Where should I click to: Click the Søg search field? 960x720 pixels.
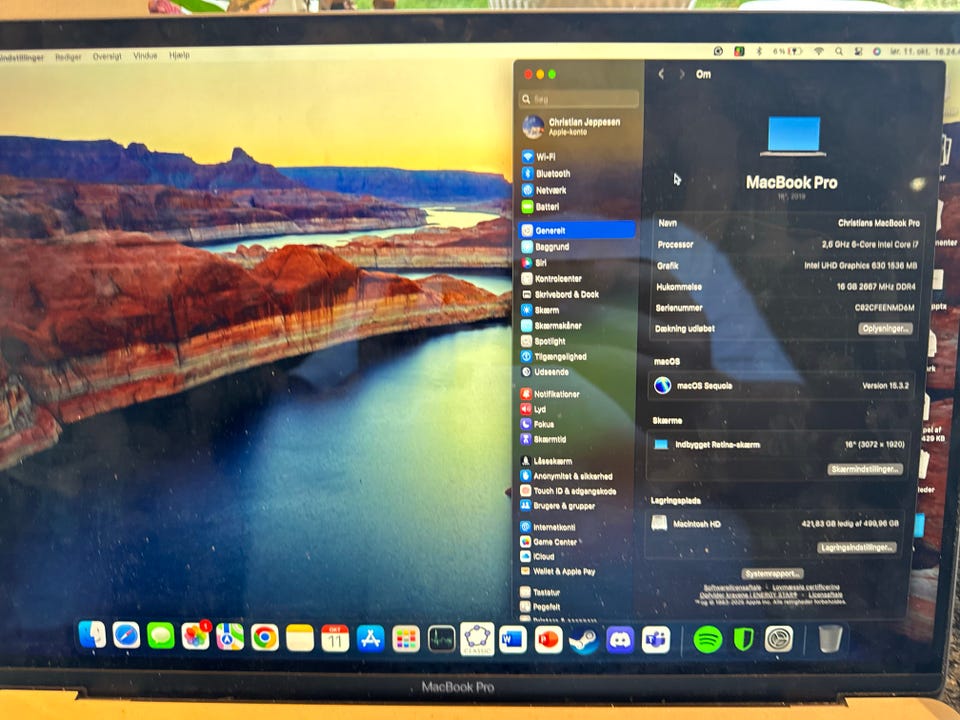tap(579, 99)
